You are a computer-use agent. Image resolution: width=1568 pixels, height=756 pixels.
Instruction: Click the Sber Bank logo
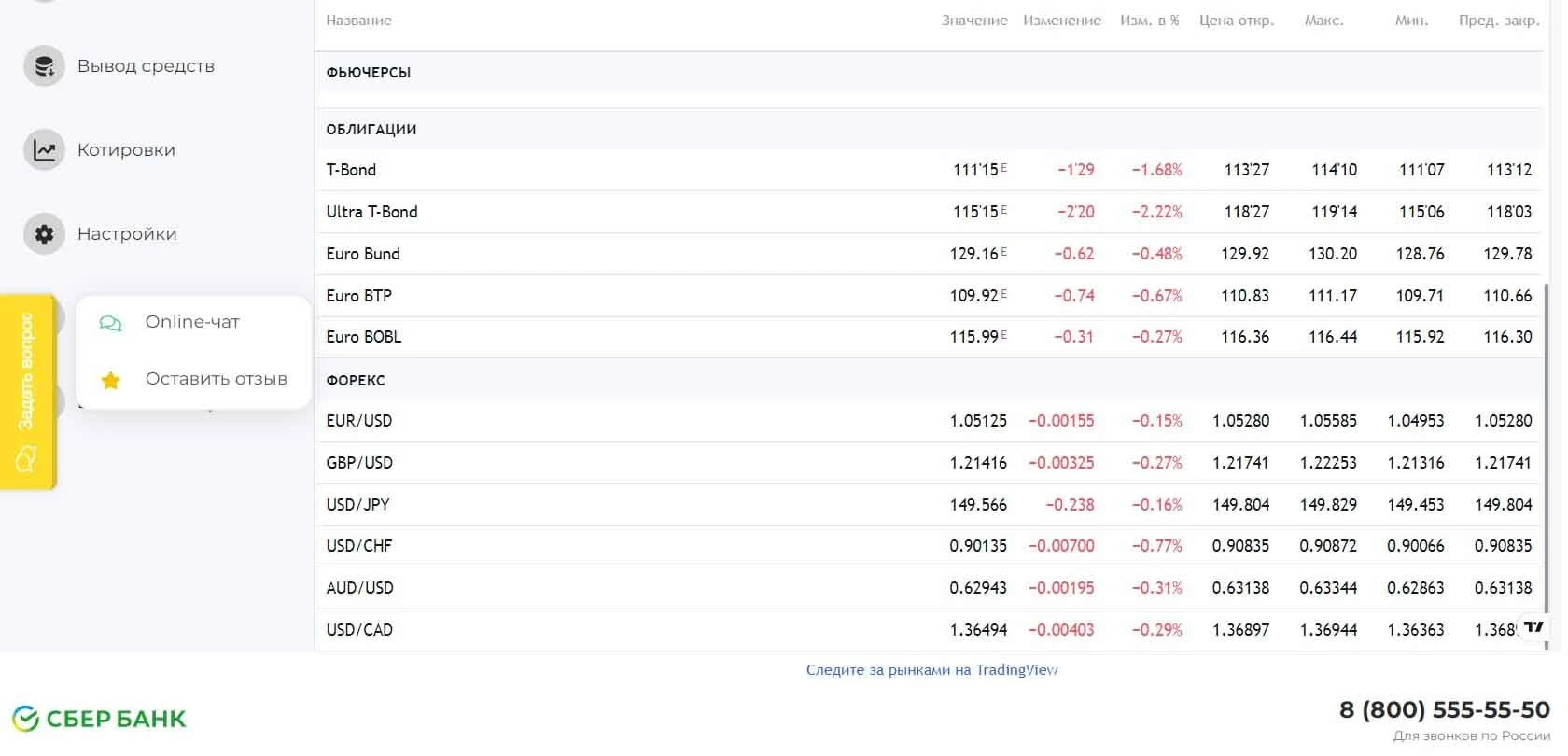pos(99,719)
